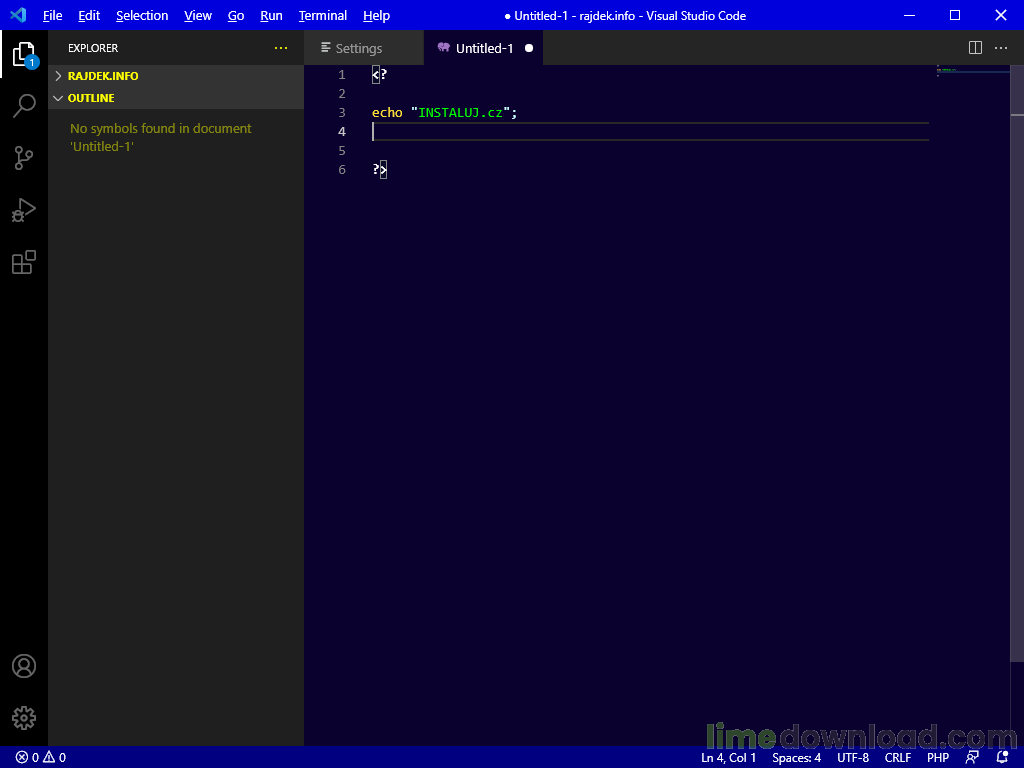Open the Source Control view icon

pyautogui.click(x=24, y=158)
